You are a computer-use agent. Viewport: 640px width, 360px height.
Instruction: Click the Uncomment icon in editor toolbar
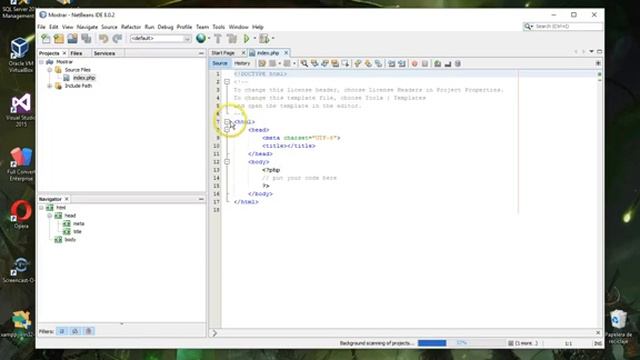coord(438,64)
